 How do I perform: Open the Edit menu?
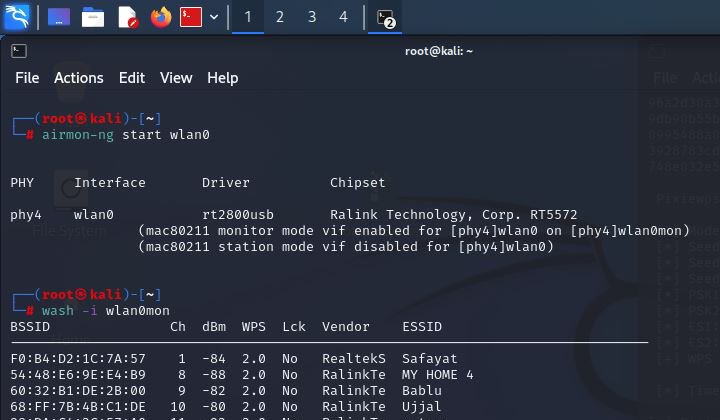(132, 78)
